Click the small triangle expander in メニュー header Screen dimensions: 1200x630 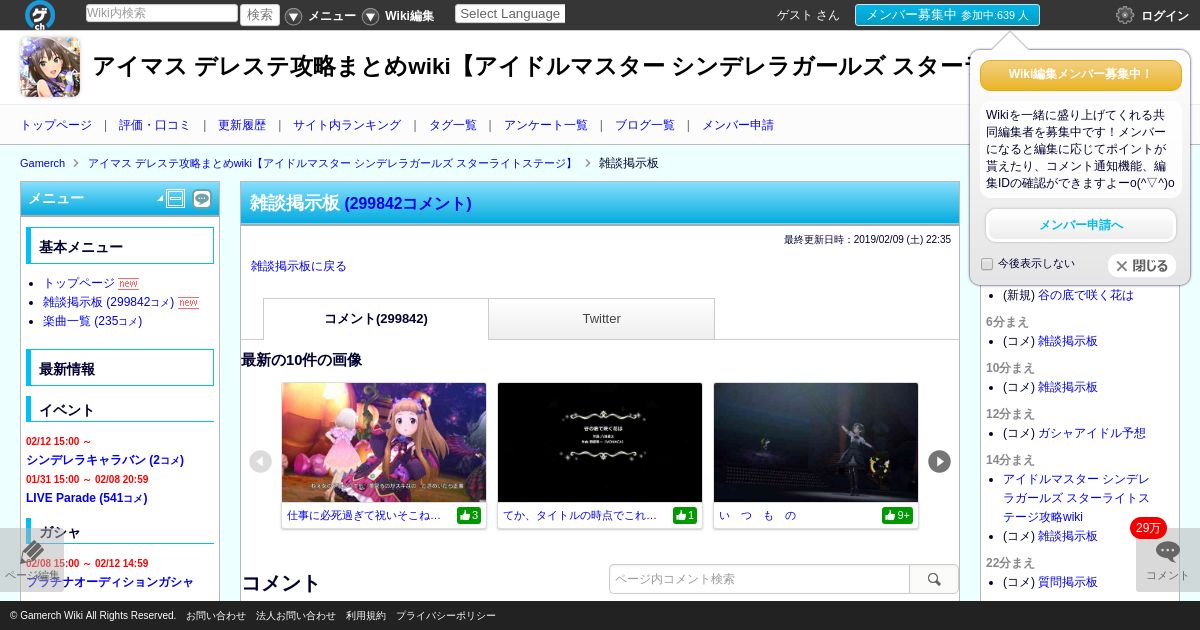(x=160, y=200)
